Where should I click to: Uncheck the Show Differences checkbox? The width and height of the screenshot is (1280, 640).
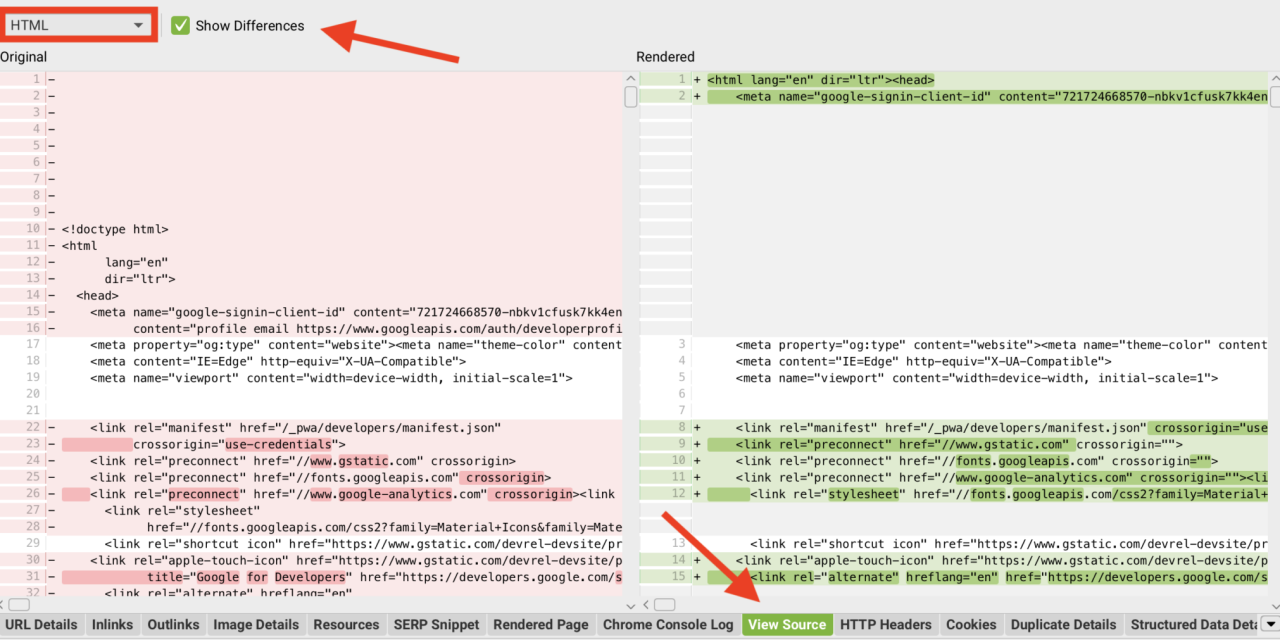tap(180, 25)
